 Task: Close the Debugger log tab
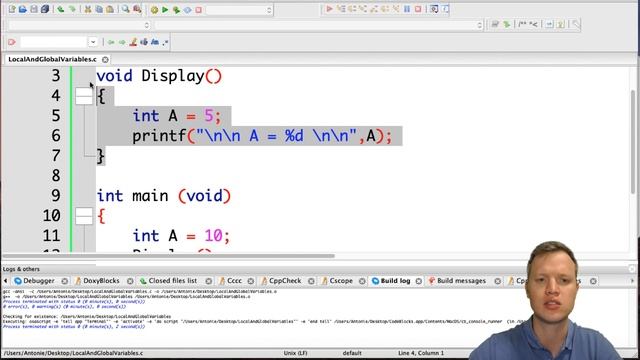pyautogui.click(x=64, y=281)
